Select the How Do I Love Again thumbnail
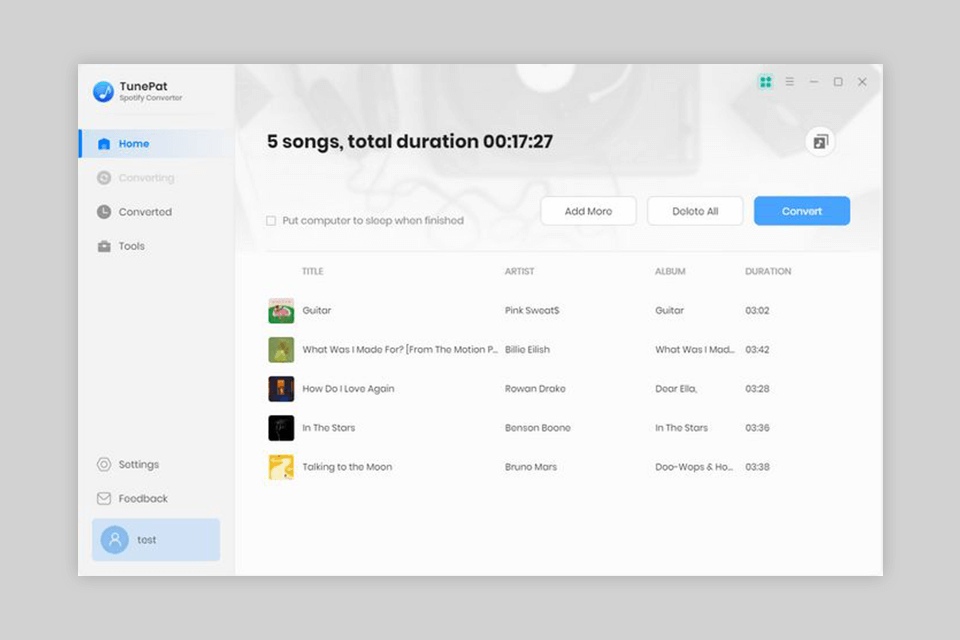The height and width of the screenshot is (640, 960). [281, 389]
